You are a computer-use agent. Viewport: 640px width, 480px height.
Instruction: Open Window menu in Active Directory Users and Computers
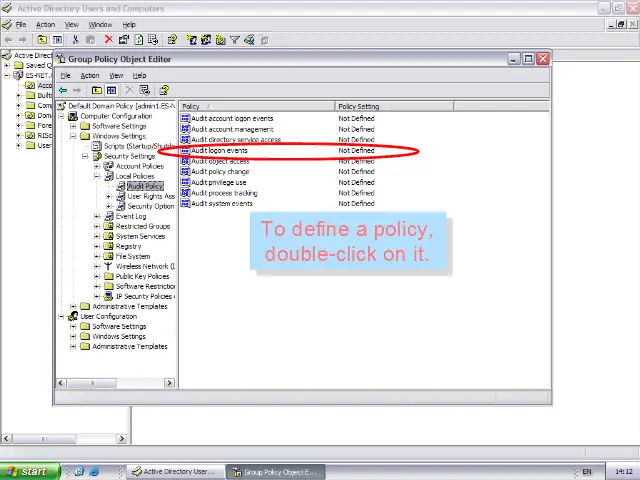click(100, 24)
